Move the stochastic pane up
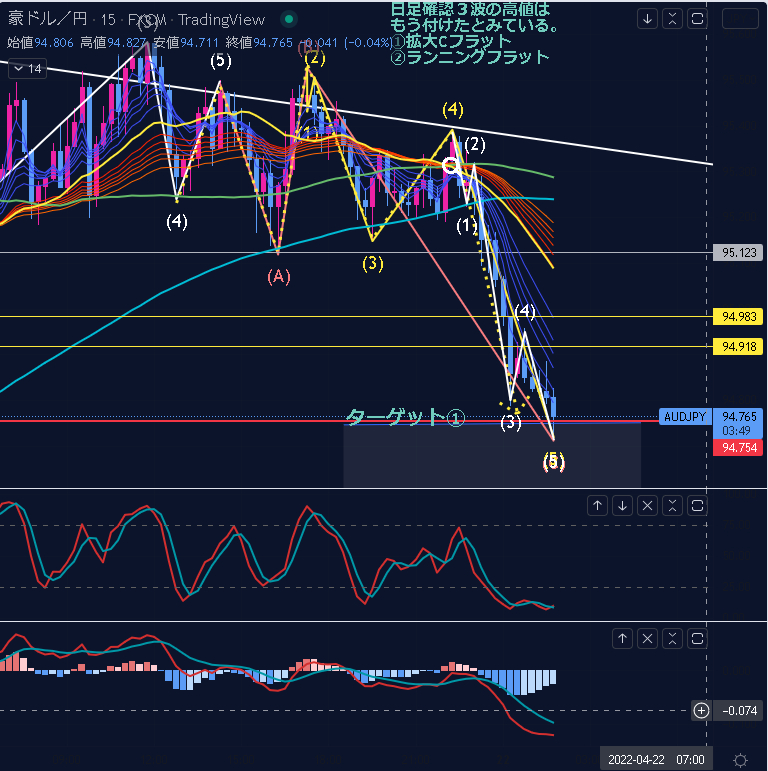 point(597,505)
